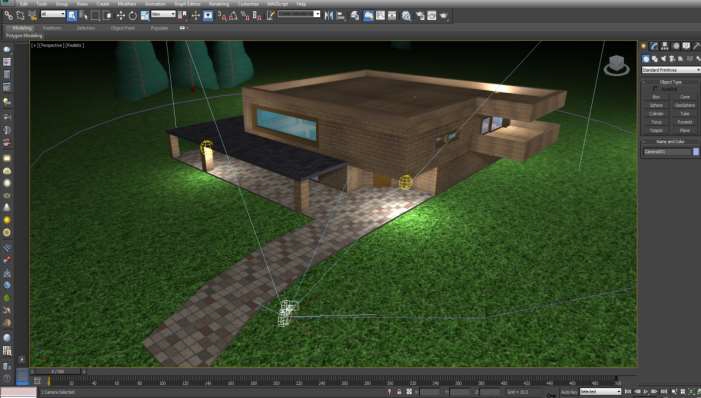
Task: Open the selection filter dropdown
Action: 53,14
